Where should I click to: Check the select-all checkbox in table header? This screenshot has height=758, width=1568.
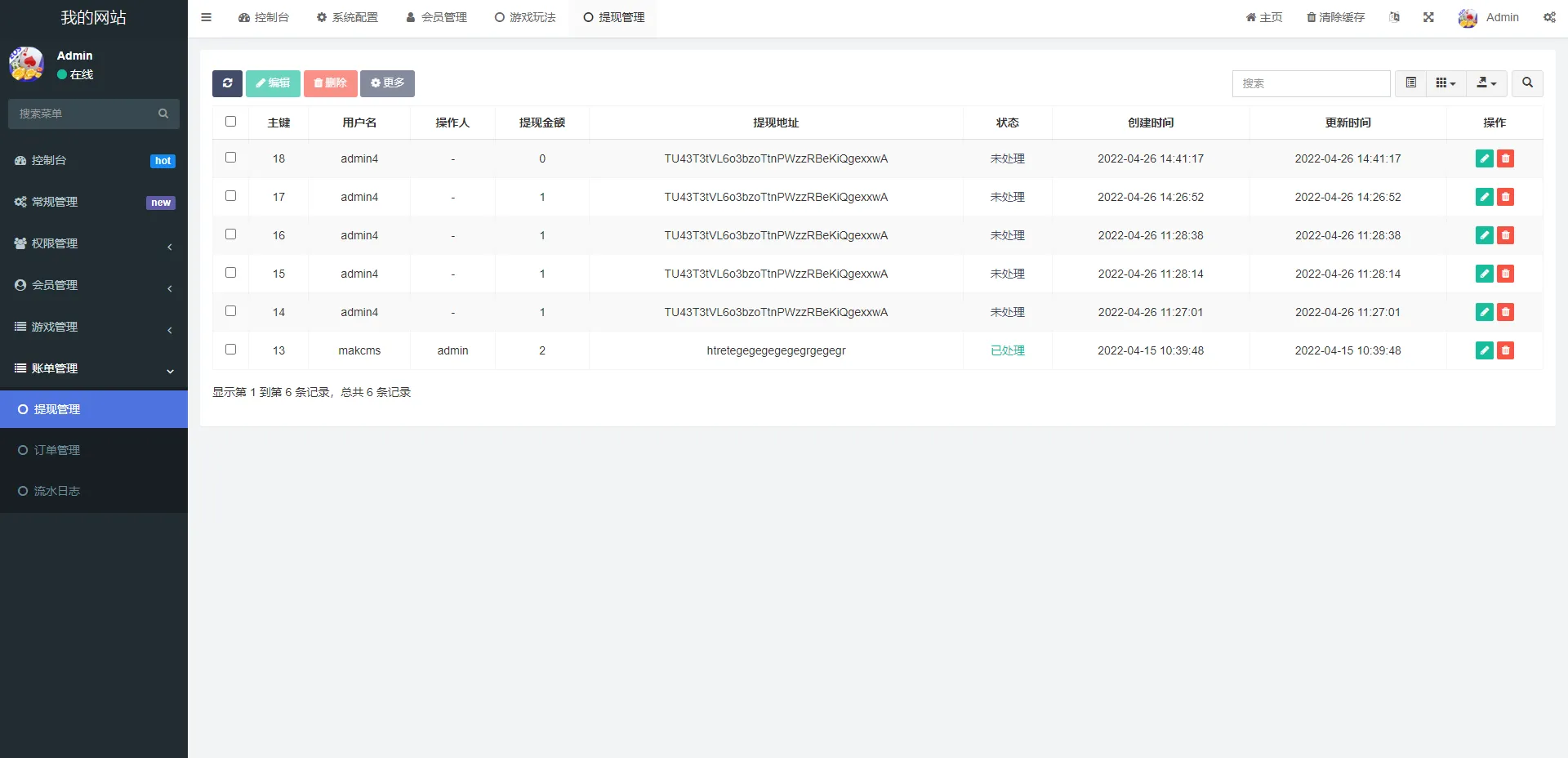click(x=230, y=122)
